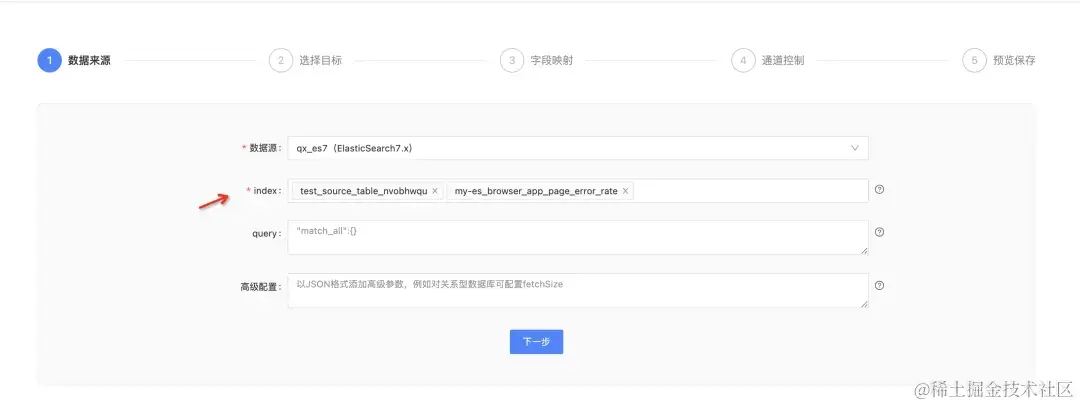The height and width of the screenshot is (406, 1080).
Task: Expand the 数据源 dropdown arrow
Action: (855, 148)
